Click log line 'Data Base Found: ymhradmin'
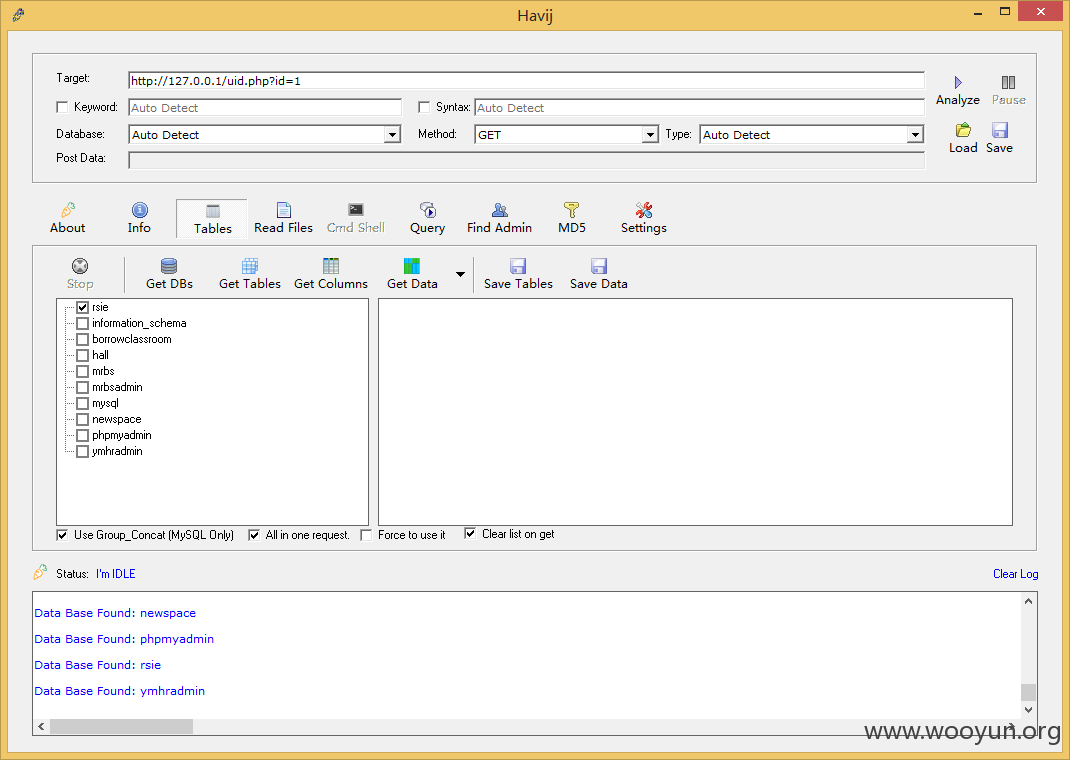Viewport: 1070px width, 760px height. tap(119, 690)
